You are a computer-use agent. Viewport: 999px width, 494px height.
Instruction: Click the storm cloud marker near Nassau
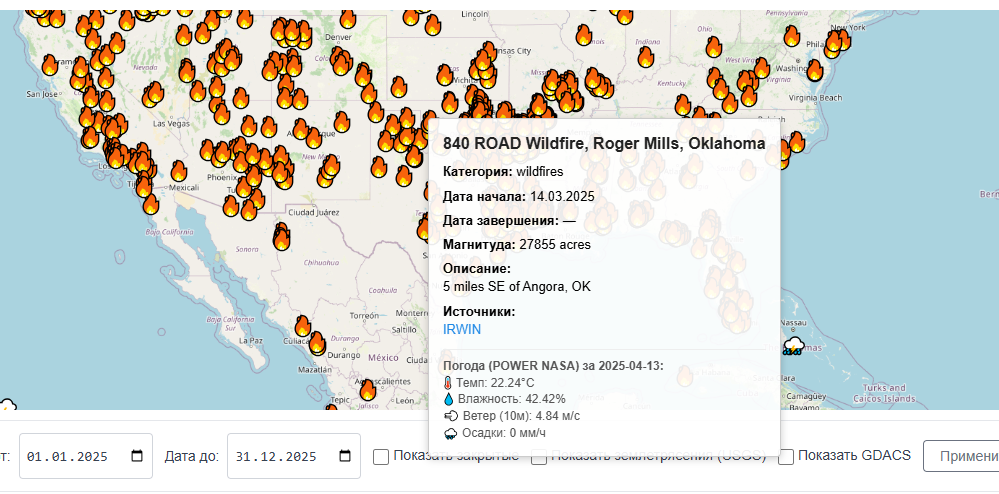794,346
